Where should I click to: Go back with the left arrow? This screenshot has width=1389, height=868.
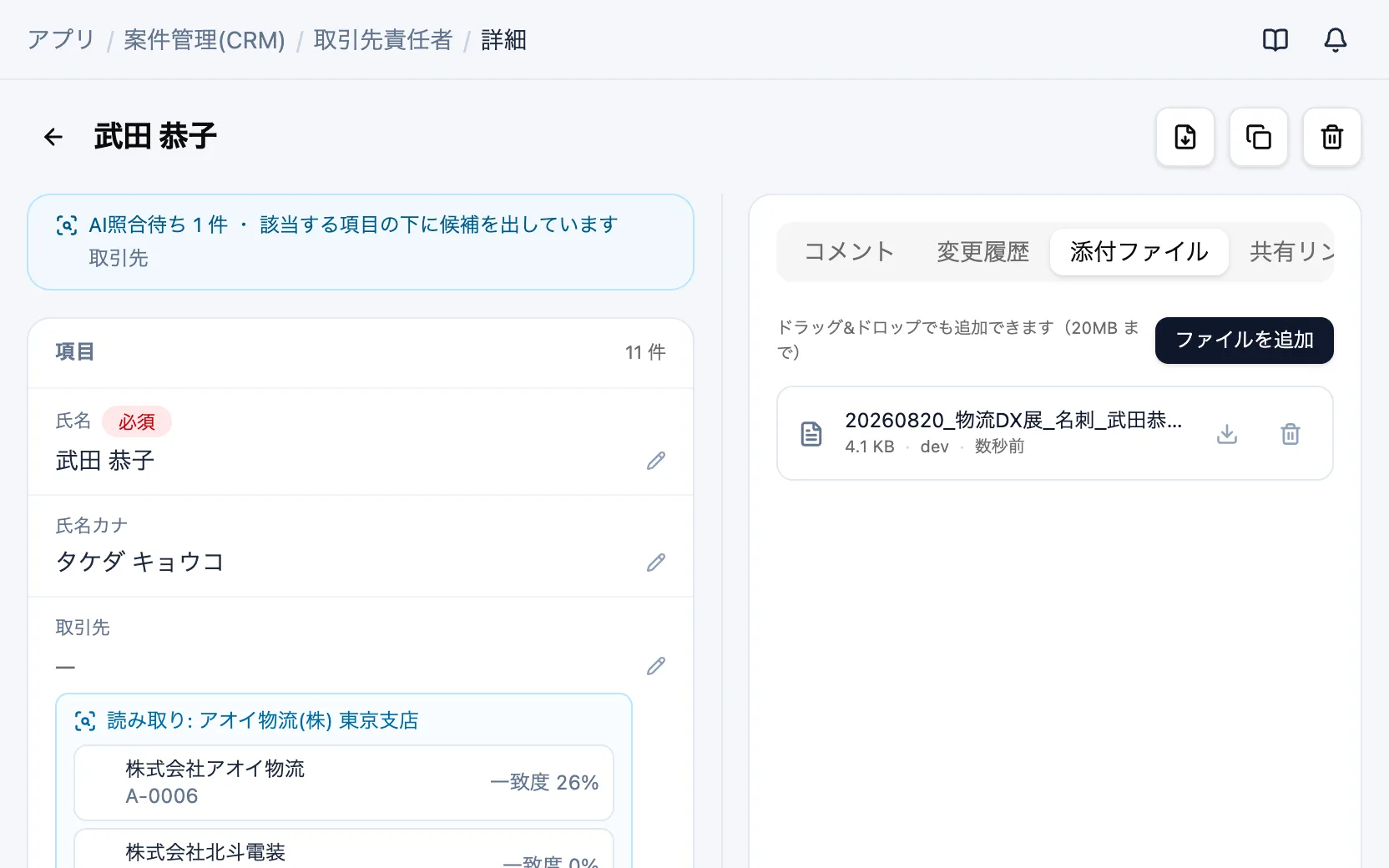pos(53,137)
